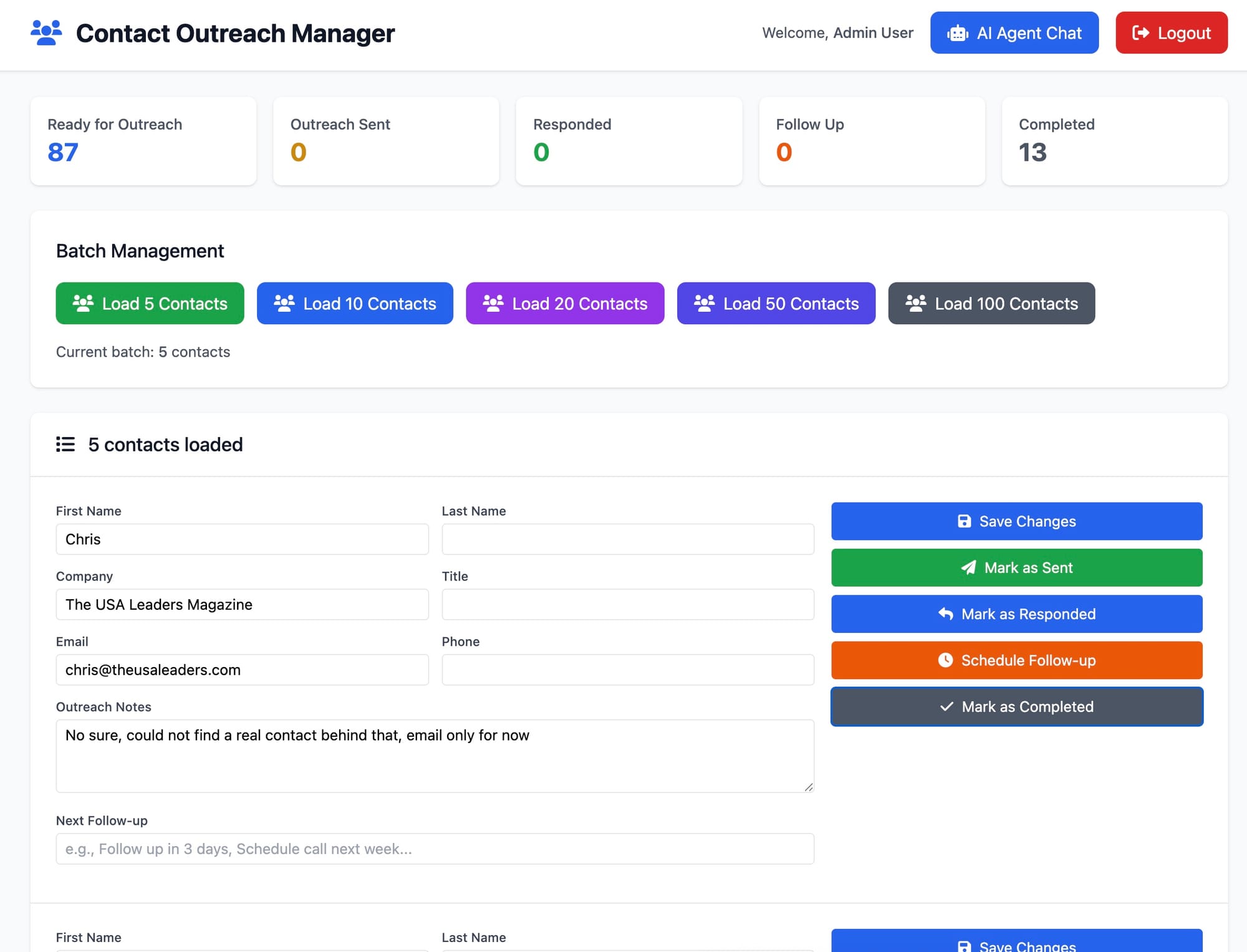Click the exit arrow icon on Logout
1247x952 pixels.
coord(1140,33)
